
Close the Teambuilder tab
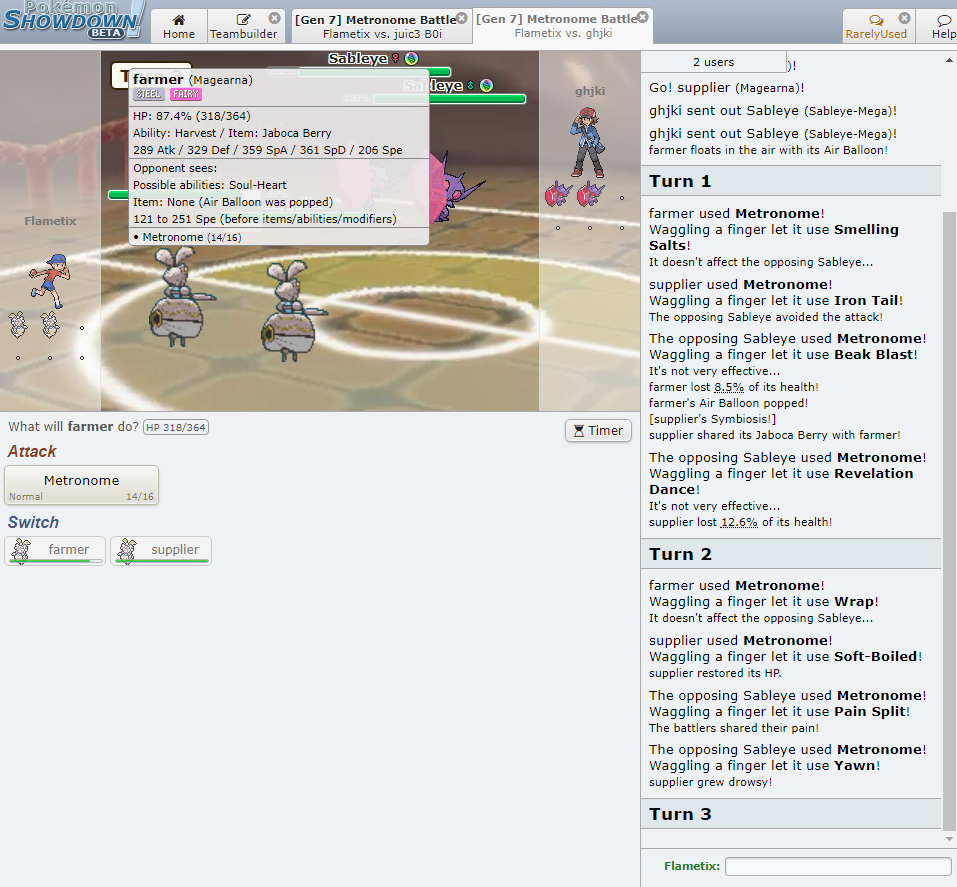coord(275,18)
